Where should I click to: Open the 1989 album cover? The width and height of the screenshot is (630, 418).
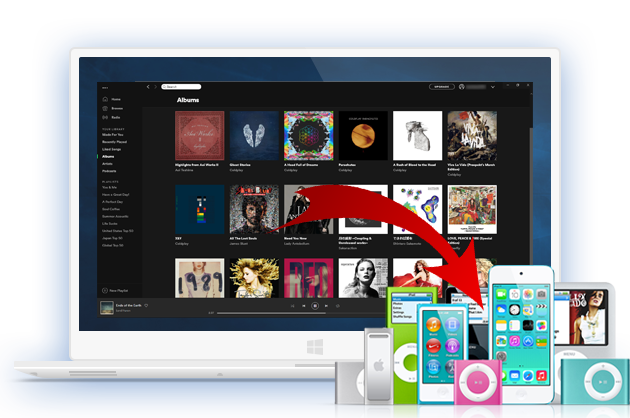click(200, 278)
